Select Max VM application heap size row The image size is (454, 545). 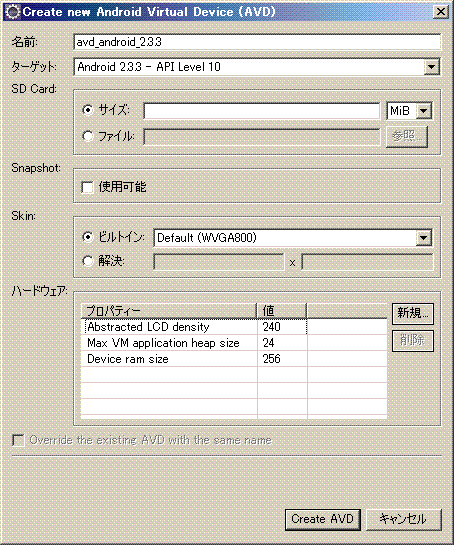234,343
